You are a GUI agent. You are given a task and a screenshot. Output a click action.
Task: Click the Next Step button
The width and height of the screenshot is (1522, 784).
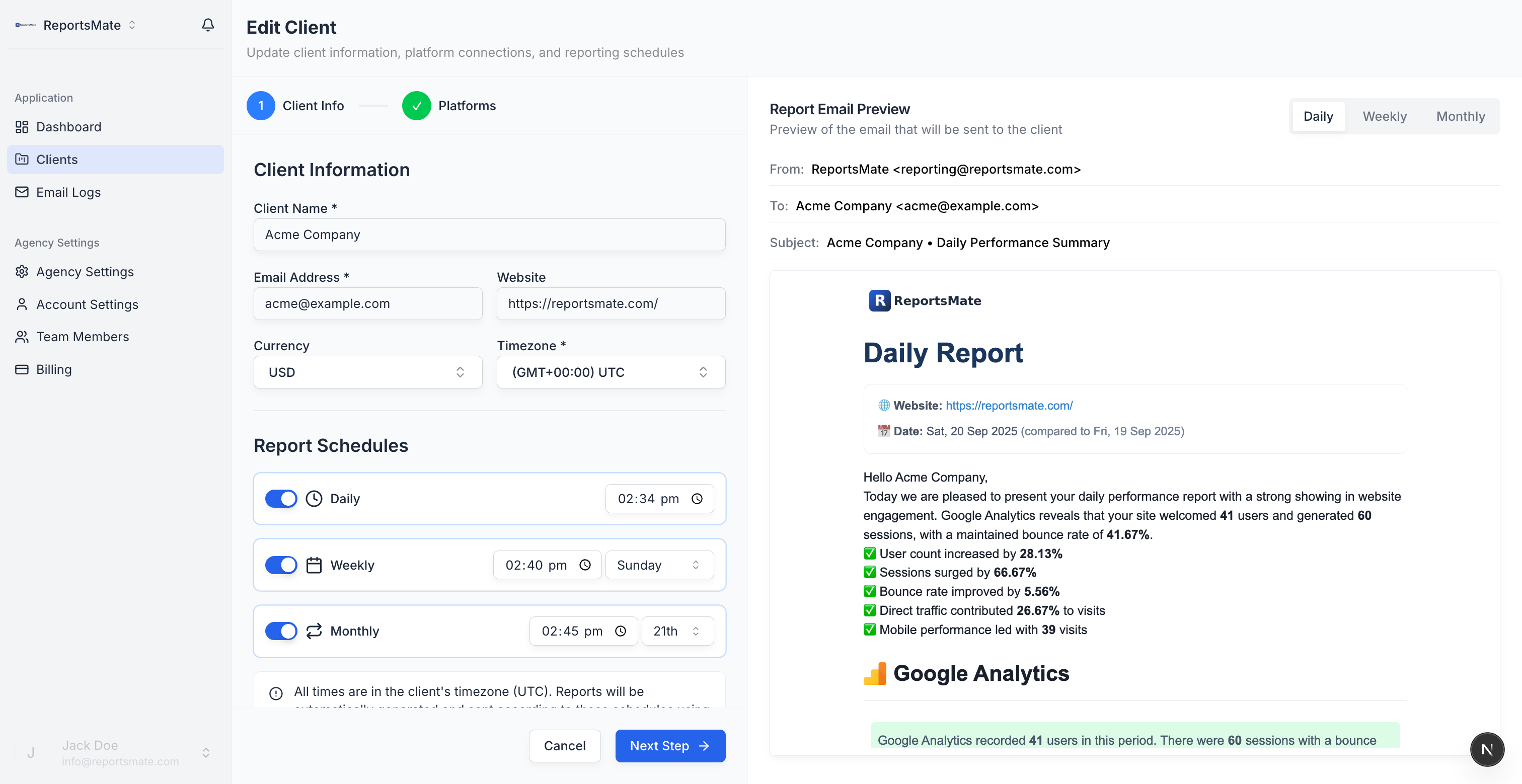pyautogui.click(x=669, y=746)
